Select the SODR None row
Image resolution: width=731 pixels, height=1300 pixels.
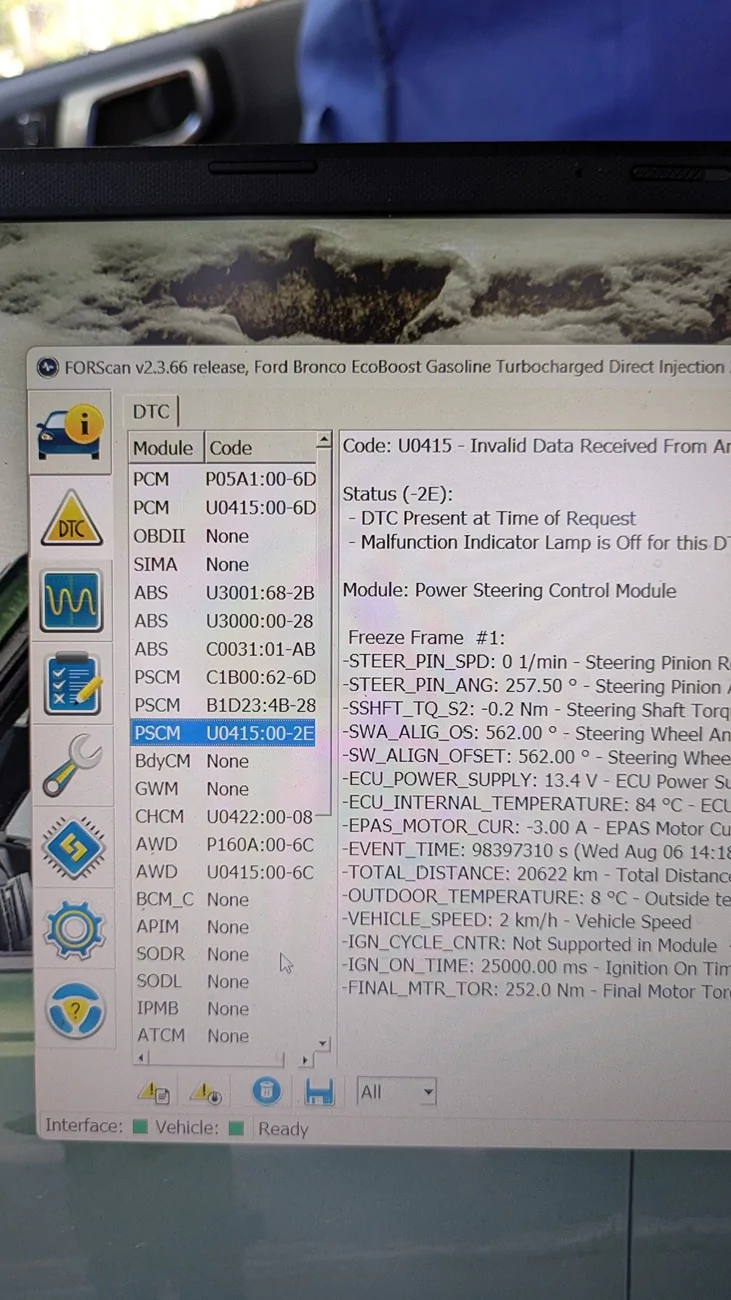click(x=225, y=955)
